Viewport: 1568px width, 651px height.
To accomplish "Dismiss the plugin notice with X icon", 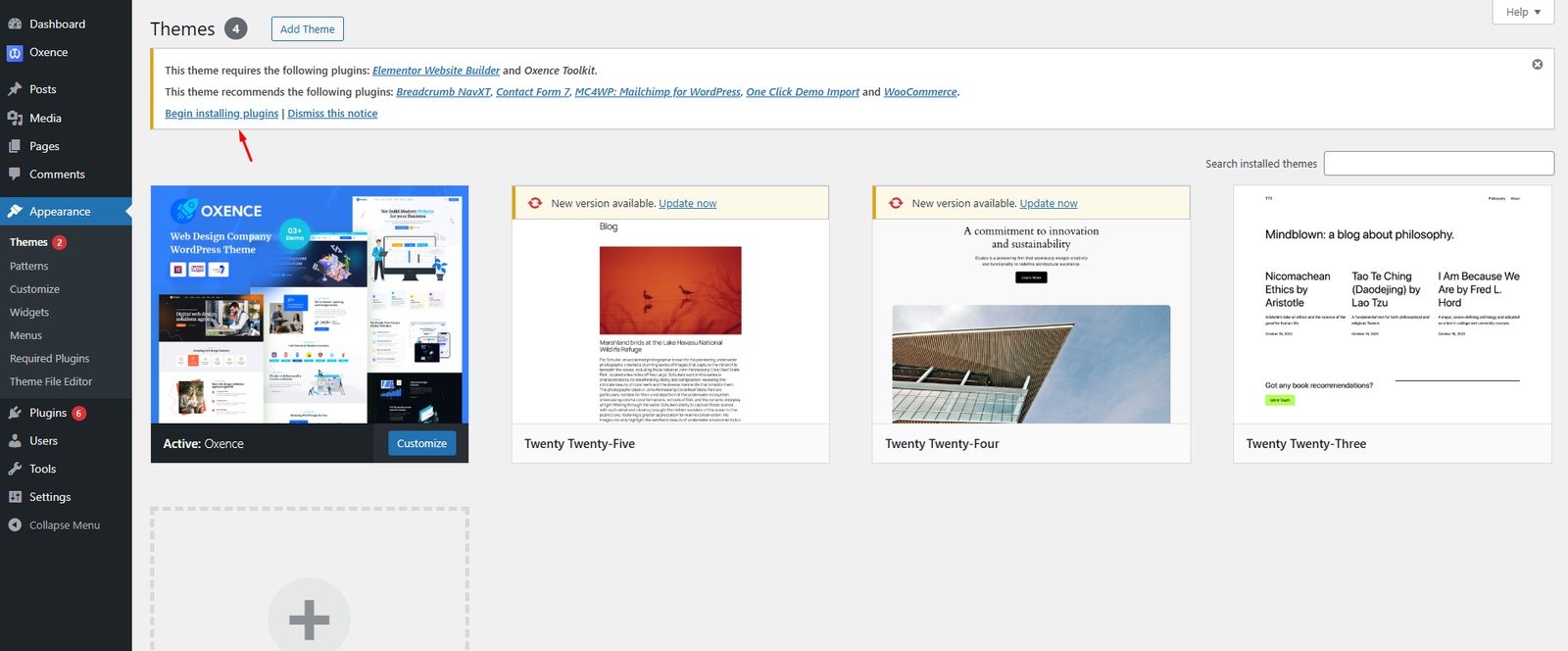I will [x=1537, y=65].
